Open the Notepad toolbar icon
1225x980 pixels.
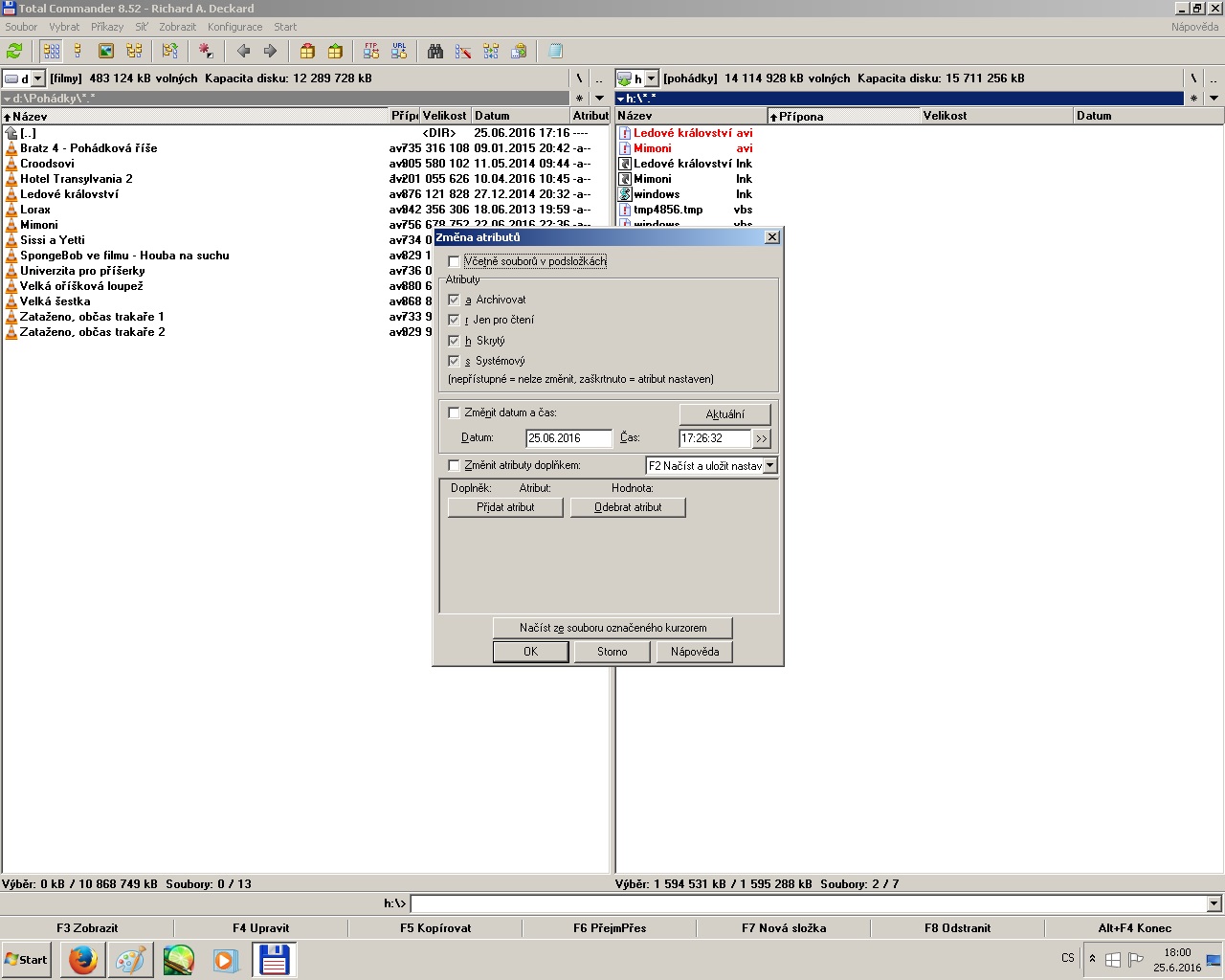tap(555, 51)
